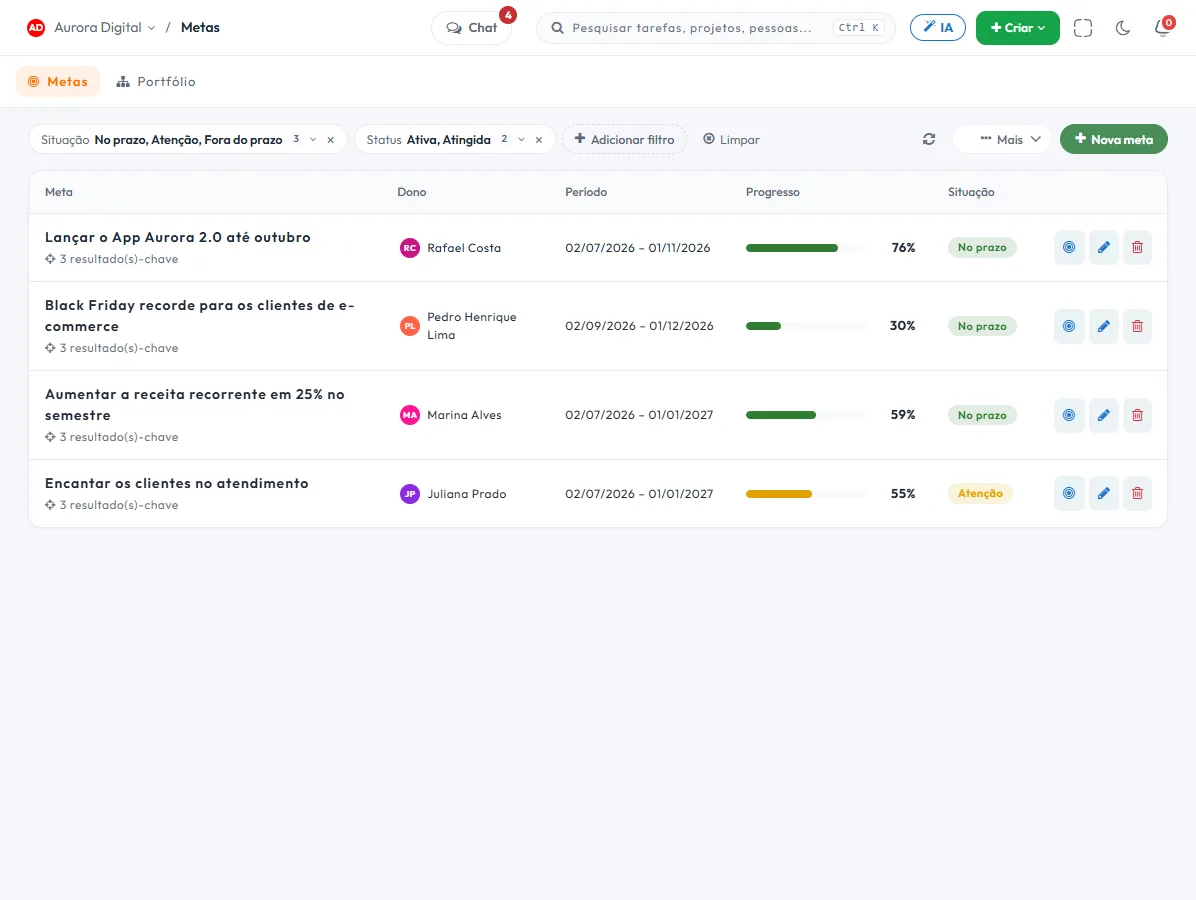Click owner name Juliana Prado

467,493
